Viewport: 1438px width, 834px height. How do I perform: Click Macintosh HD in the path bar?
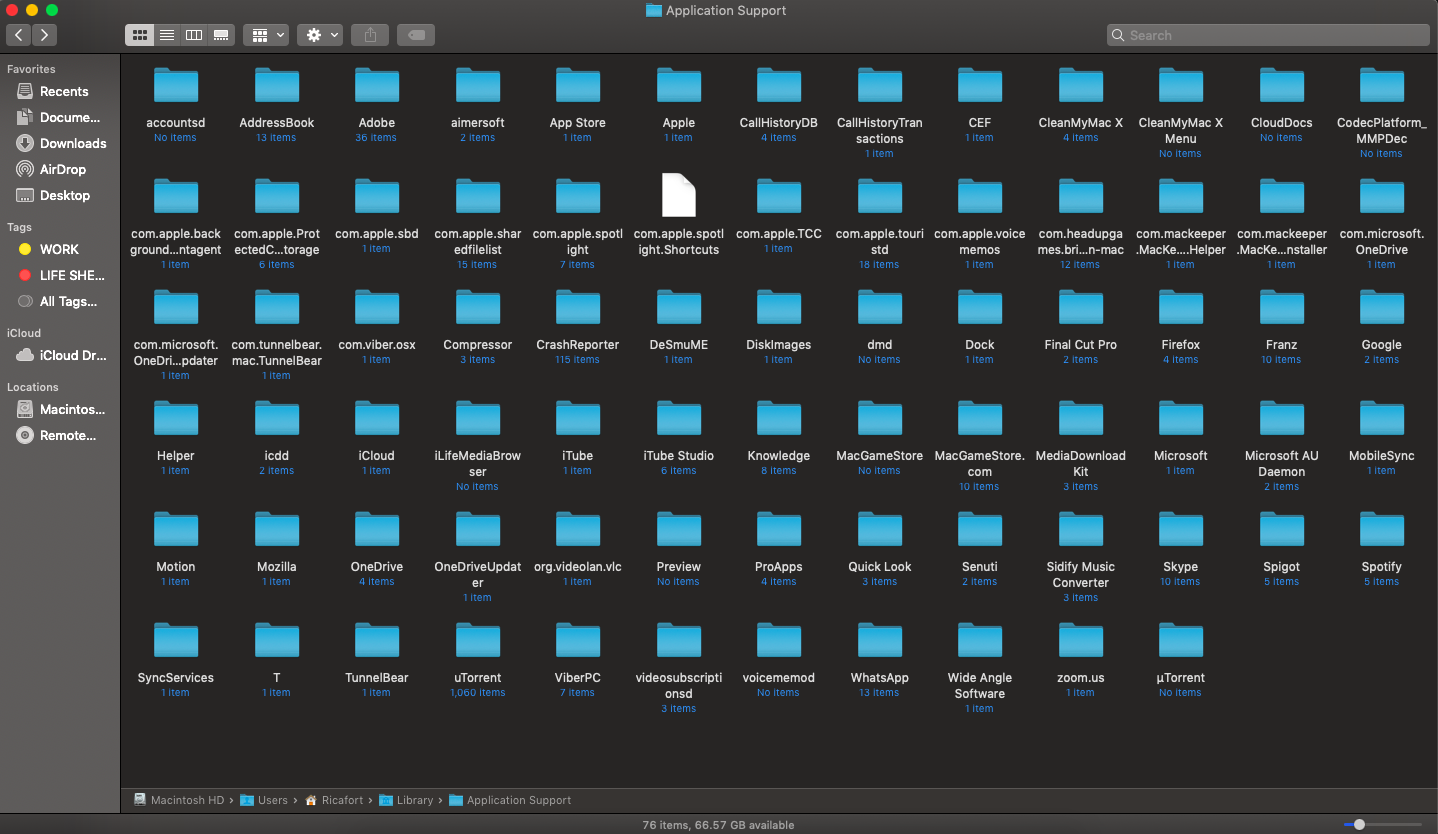coord(179,800)
